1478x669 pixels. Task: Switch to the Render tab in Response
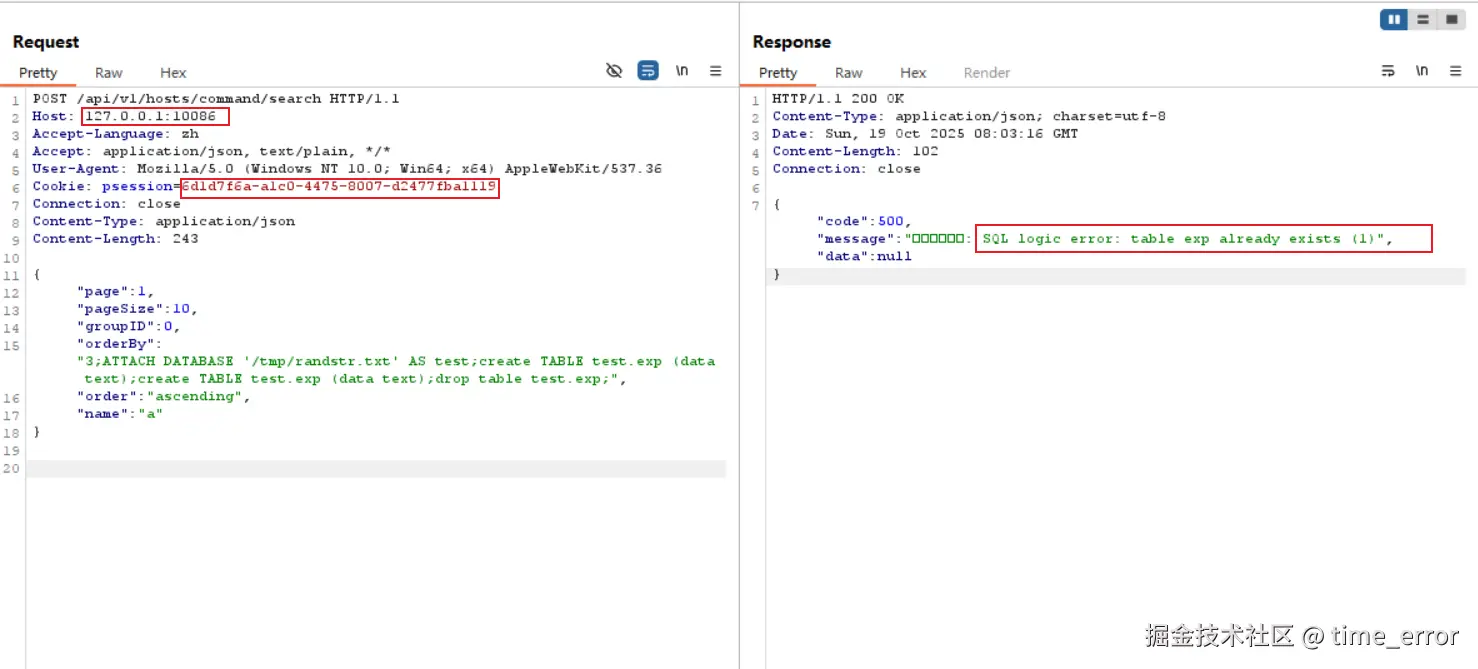[x=987, y=73]
